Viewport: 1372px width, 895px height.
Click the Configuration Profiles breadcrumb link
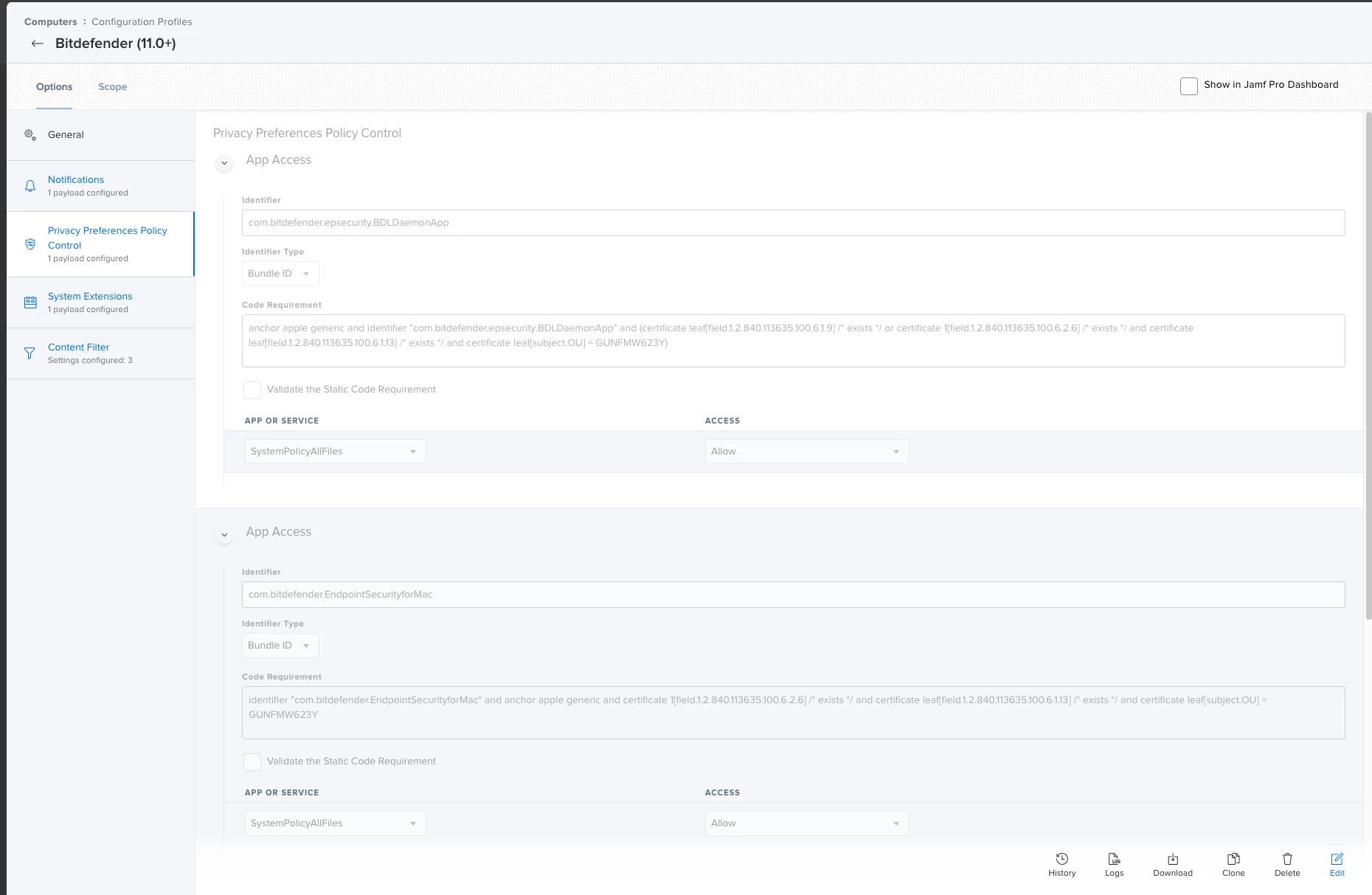point(142,22)
